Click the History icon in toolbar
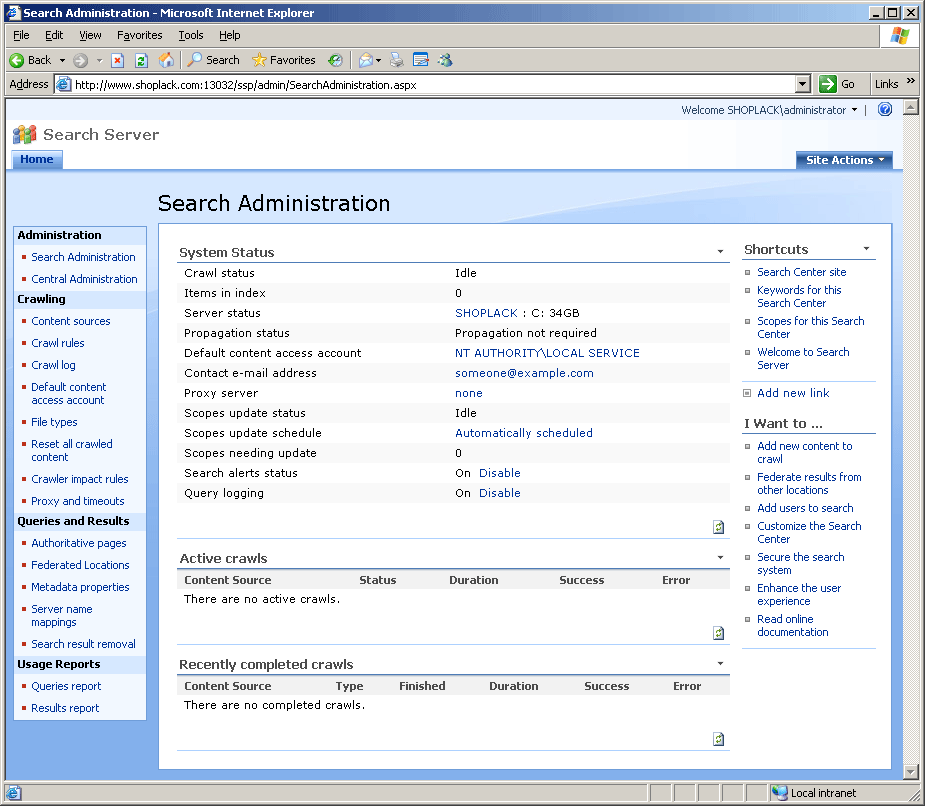This screenshot has width=925, height=806. pos(335,60)
